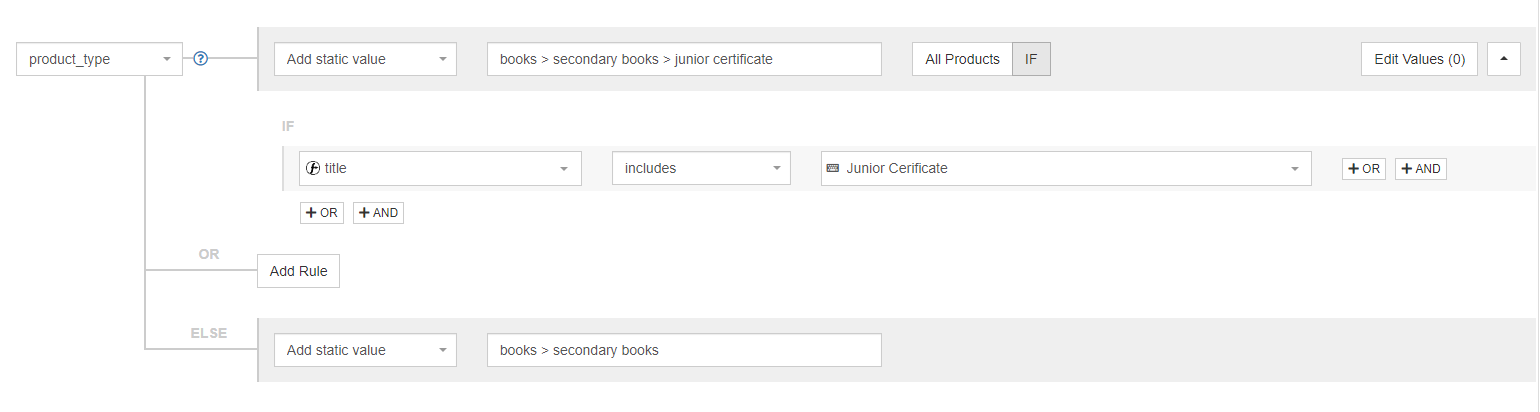Click the blue question mark help icon
The height and width of the screenshot is (412, 1540).
point(200,59)
